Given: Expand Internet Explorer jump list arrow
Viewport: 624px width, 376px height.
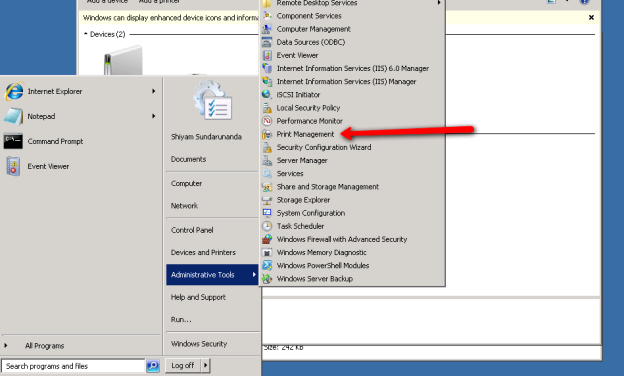Looking at the screenshot, I should pos(154,91).
